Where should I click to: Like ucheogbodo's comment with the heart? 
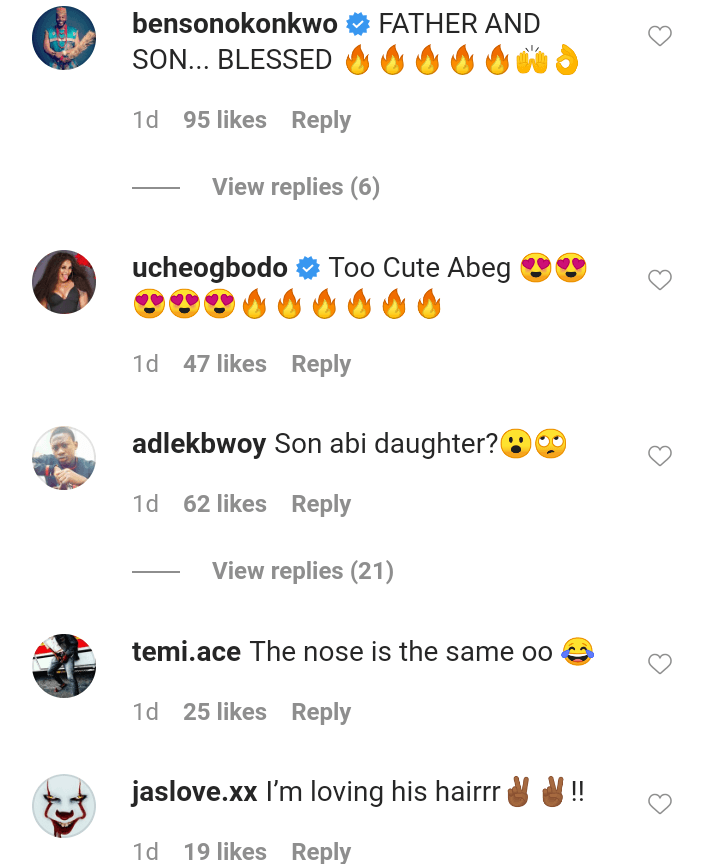pos(660,281)
